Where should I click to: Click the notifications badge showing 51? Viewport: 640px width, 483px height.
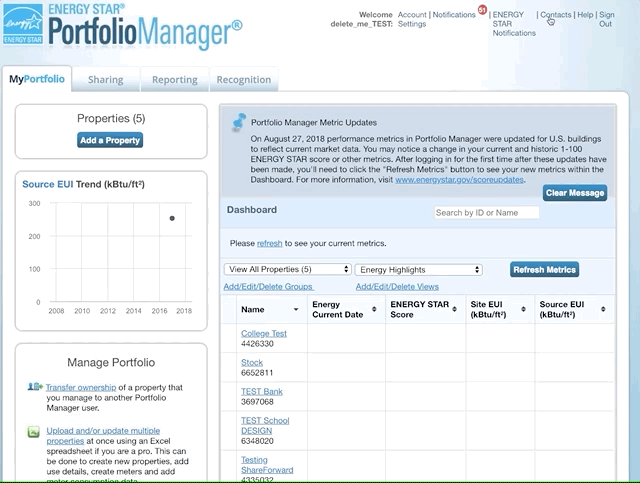(482, 9)
